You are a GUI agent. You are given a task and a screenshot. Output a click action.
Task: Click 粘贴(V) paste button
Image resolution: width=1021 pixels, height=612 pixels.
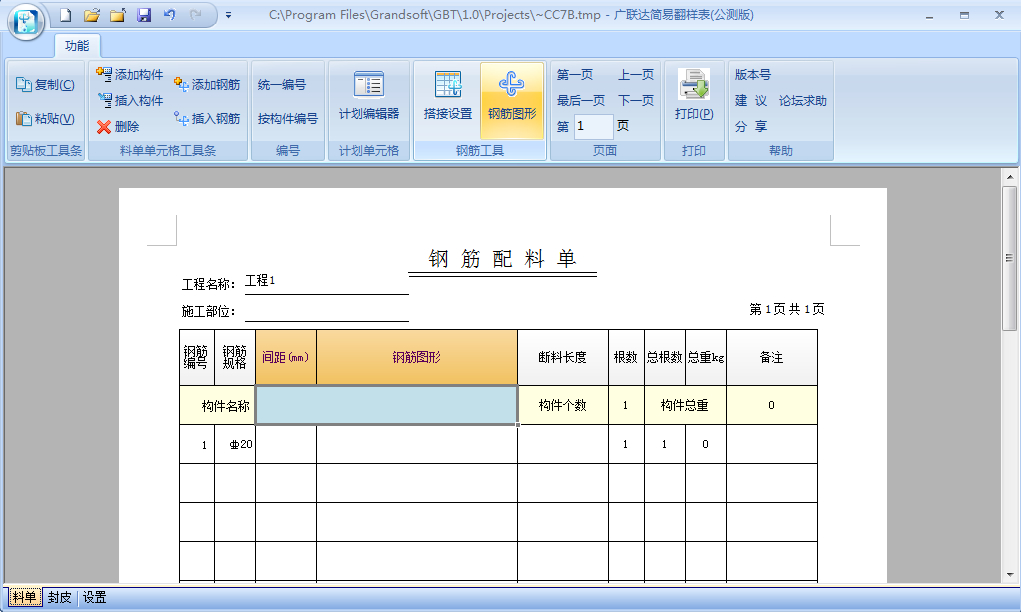46,118
